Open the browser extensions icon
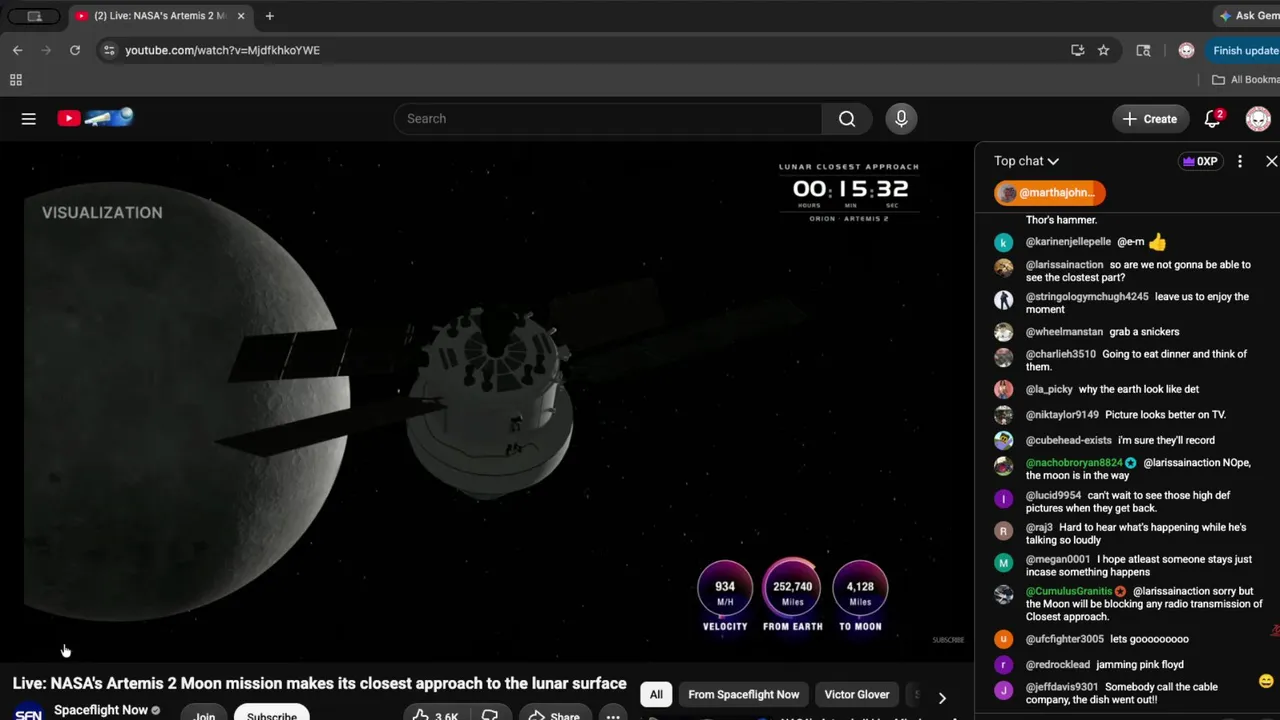 (1144, 50)
